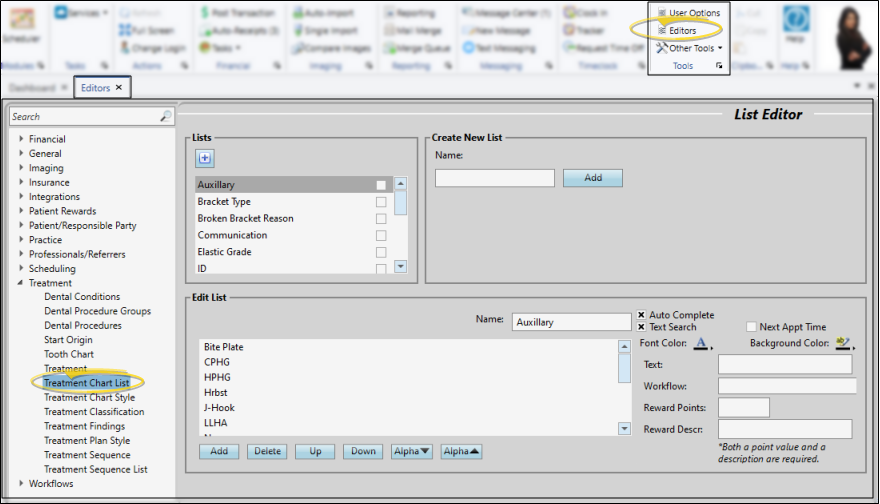880x504 pixels.
Task: Toggle the Auto Complete checkbox
Action: pyautogui.click(x=641, y=315)
